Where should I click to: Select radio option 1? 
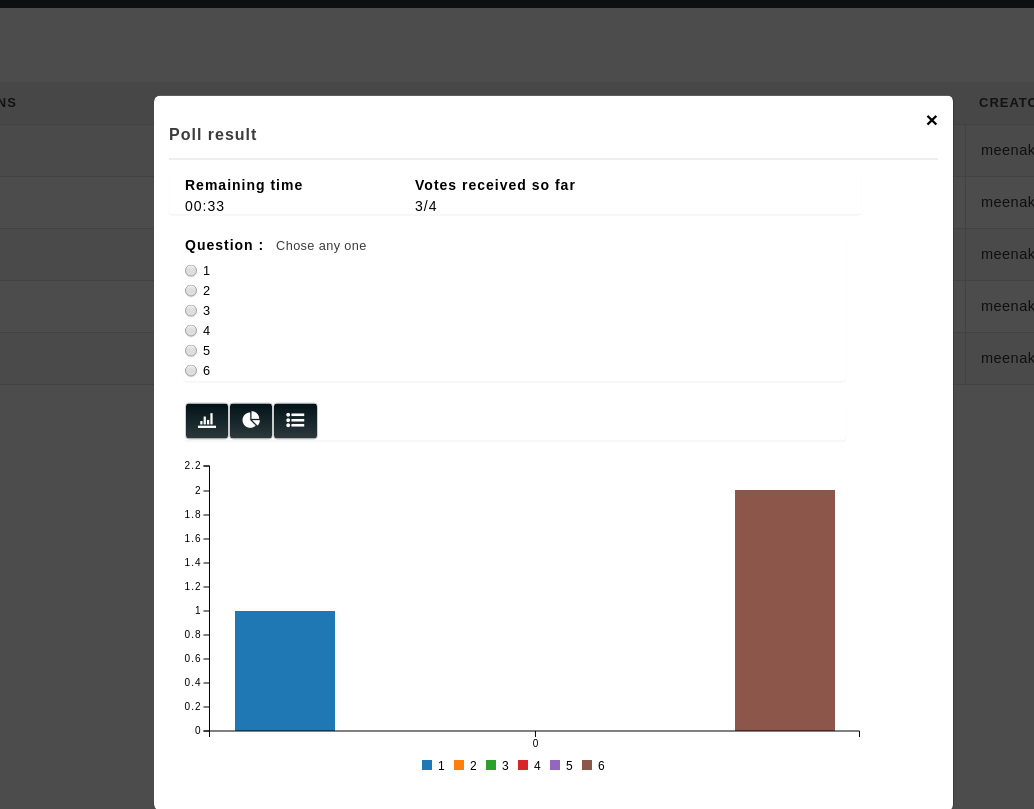(191, 271)
